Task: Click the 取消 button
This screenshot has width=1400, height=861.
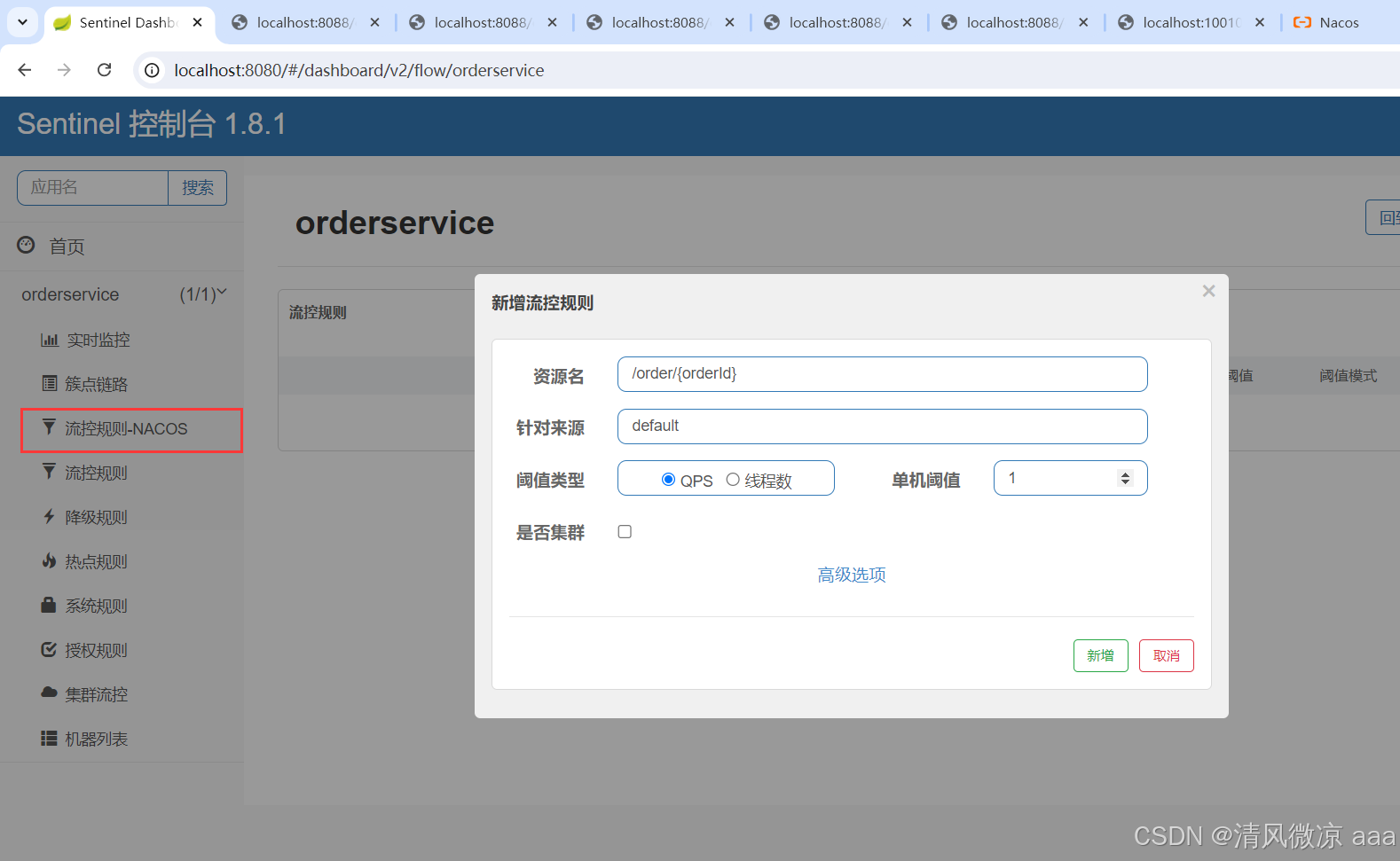Action: tap(1166, 655)
